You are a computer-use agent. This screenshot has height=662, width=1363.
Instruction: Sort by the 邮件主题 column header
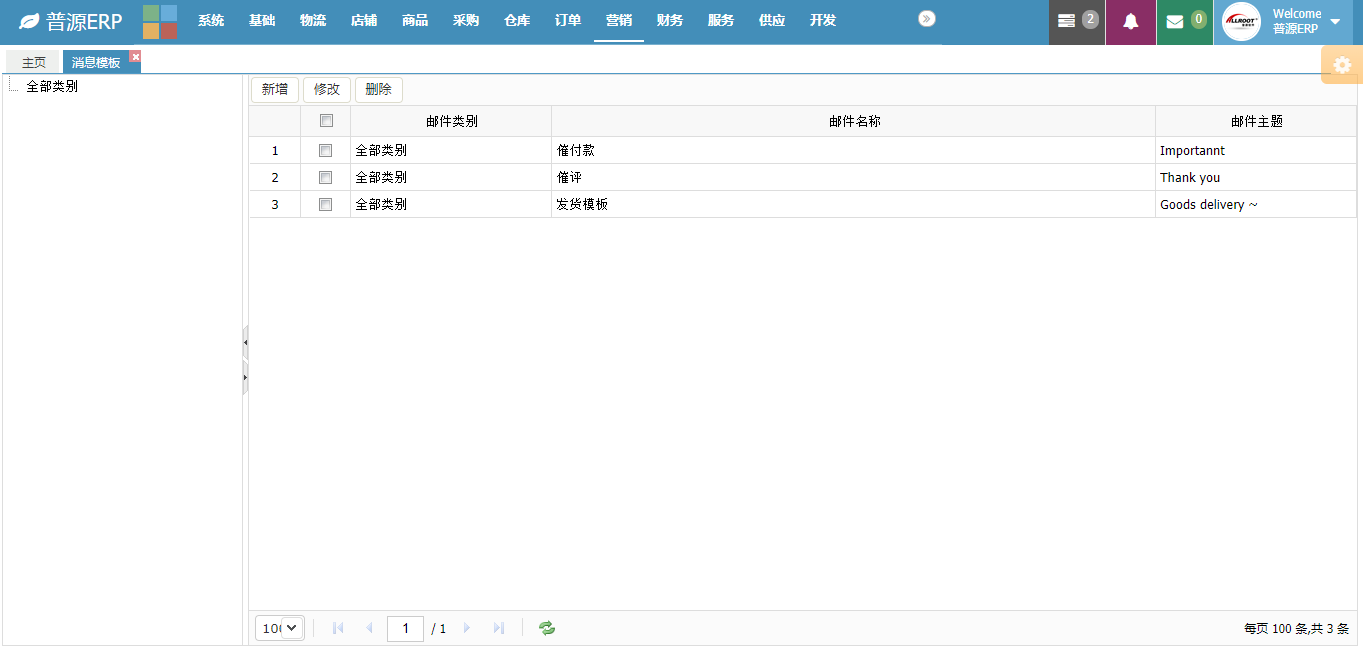tap(1256, 121)
